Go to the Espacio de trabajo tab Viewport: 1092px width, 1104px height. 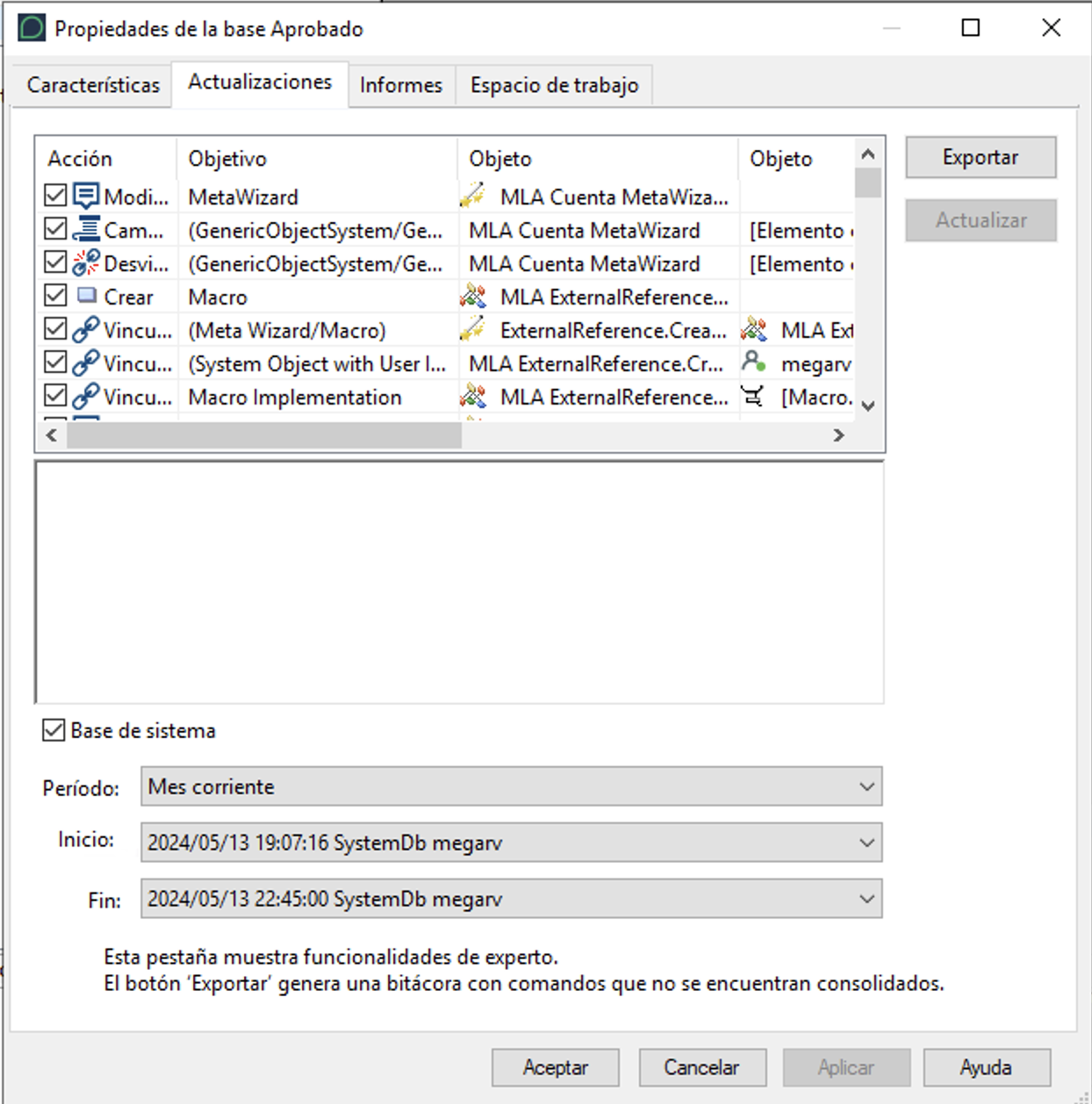[554, 85]
